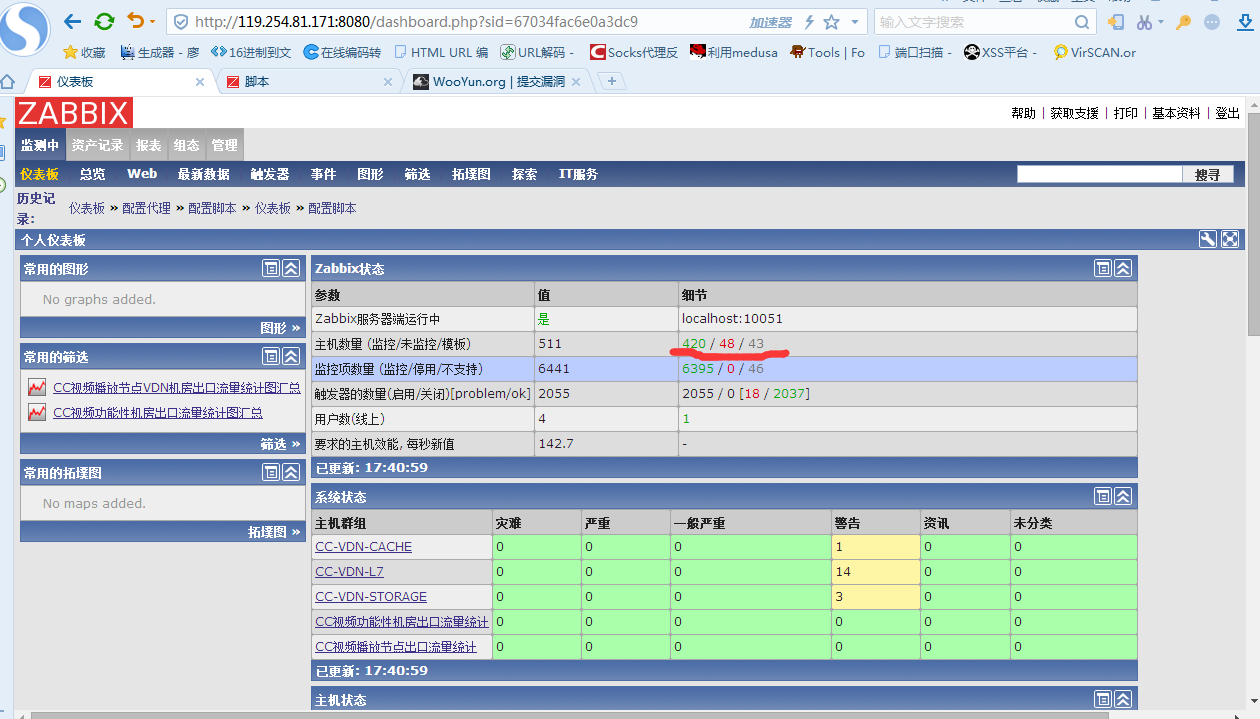Open the address bar dropdown arrow
The image size is (1260, 719).
[x=854, y=22]
